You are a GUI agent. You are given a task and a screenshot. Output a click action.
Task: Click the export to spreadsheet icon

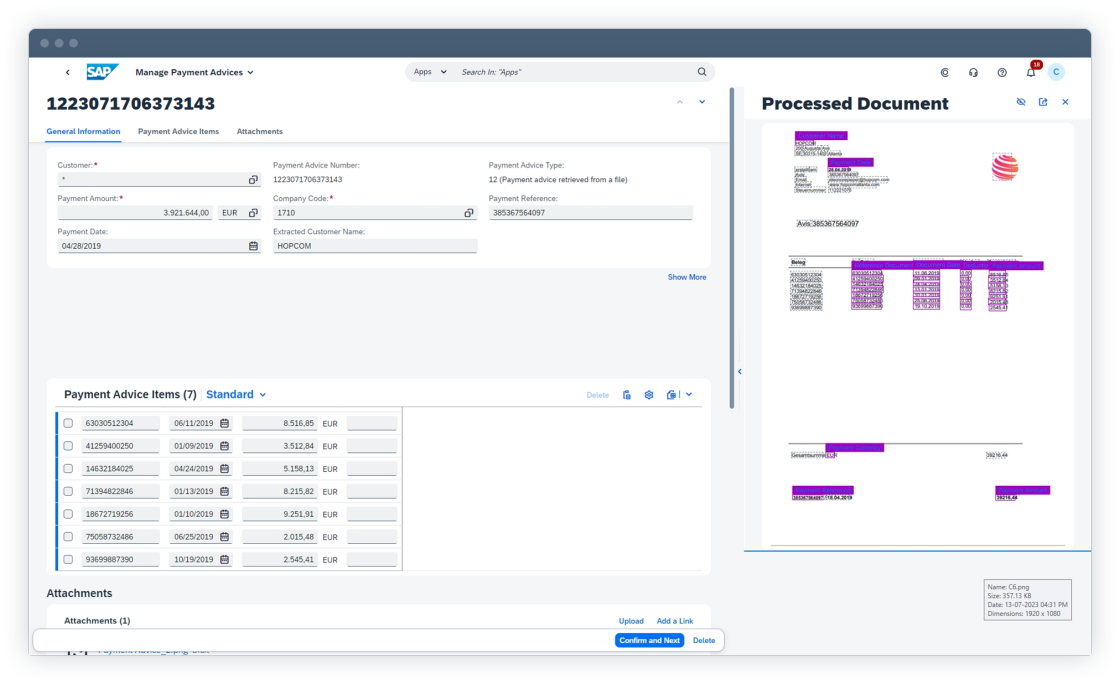pos(671,395)
